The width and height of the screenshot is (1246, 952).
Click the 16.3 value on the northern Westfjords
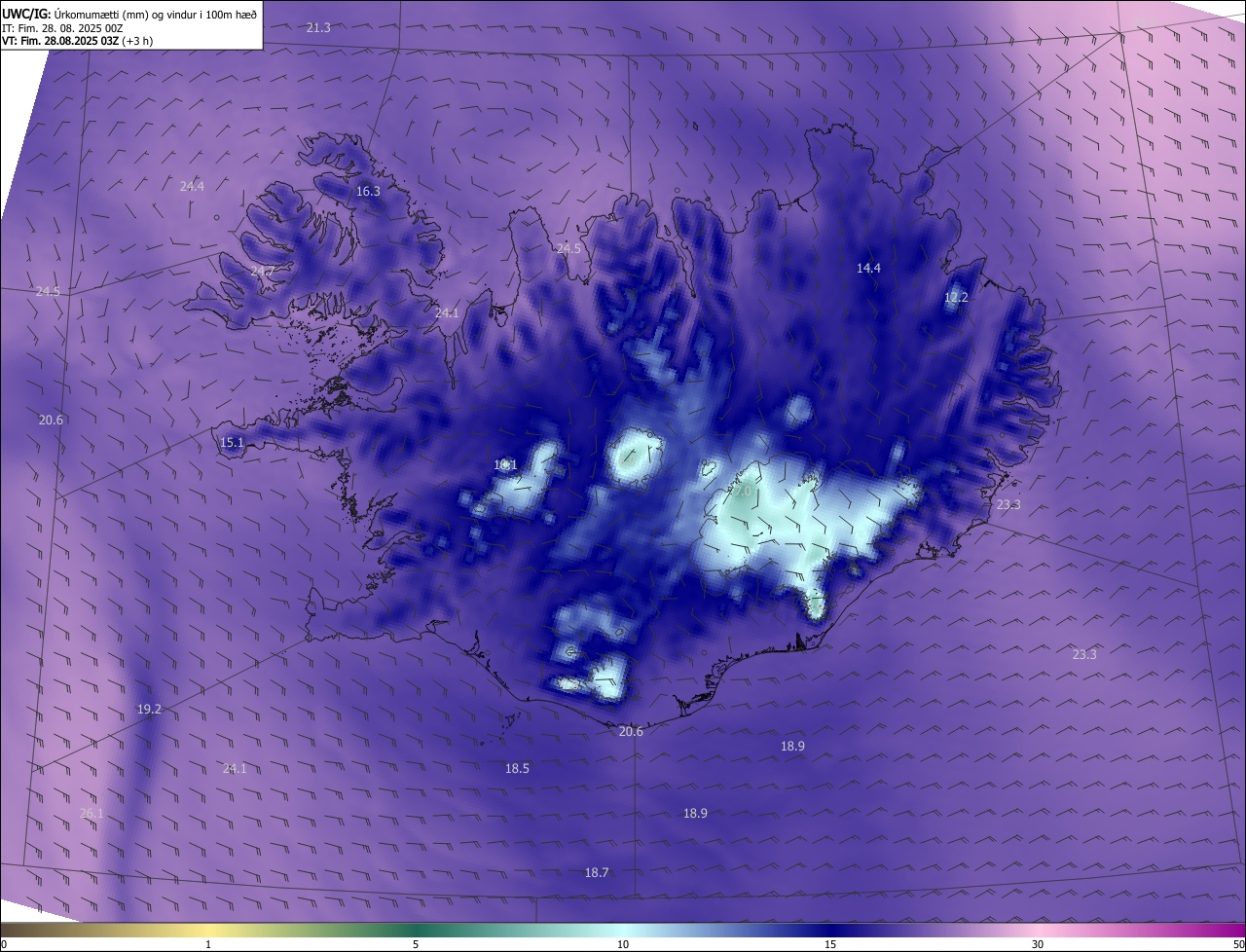point(368,192)
